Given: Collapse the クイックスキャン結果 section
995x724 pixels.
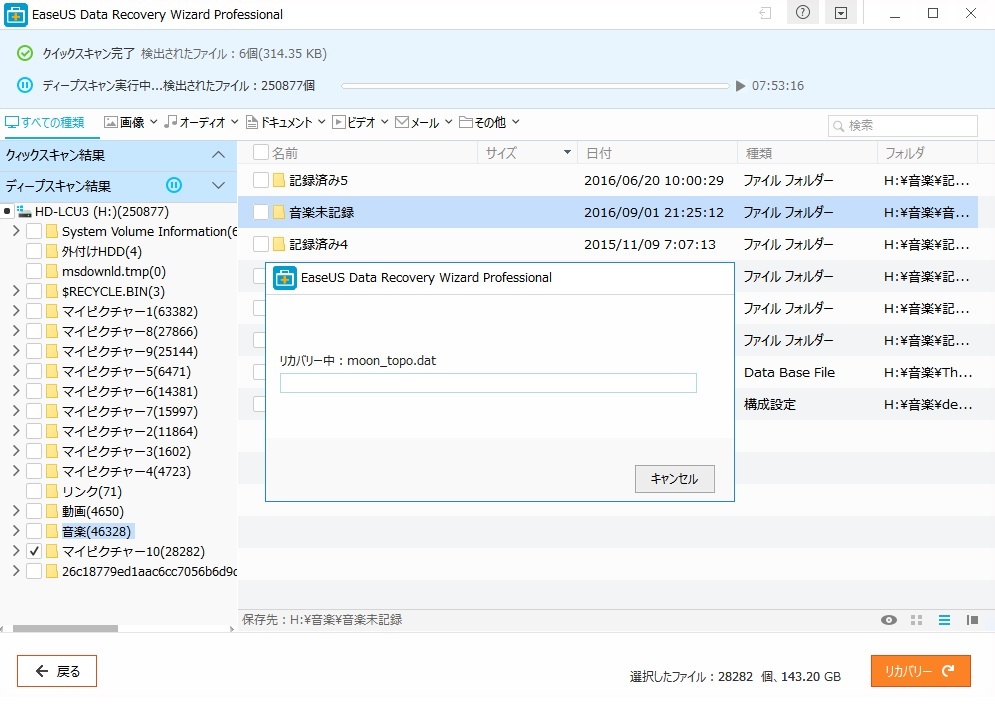Looking at the screenshot, I should [x=218, y=154].
